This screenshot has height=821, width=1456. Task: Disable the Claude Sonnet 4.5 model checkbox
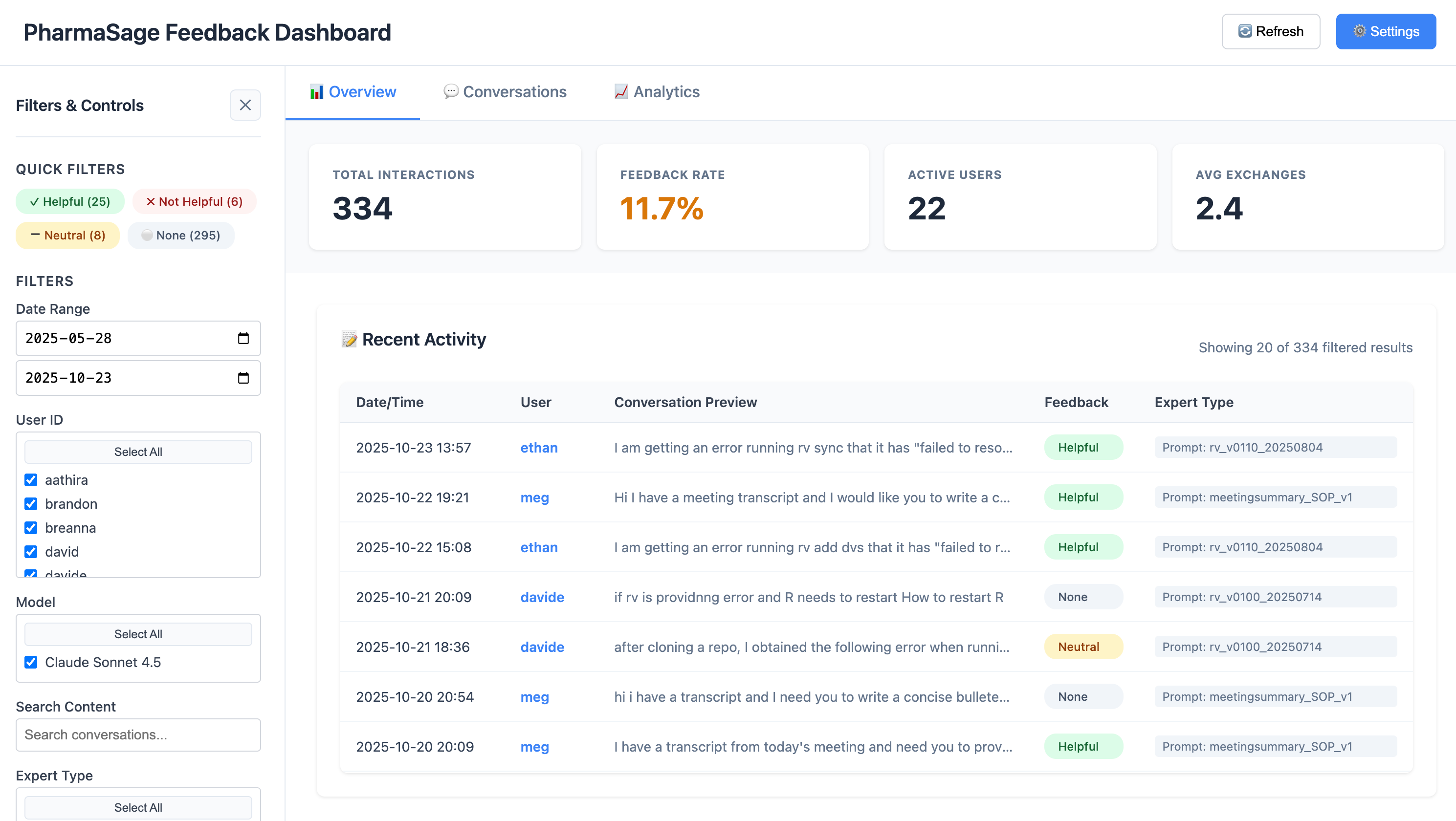[31, 662]
